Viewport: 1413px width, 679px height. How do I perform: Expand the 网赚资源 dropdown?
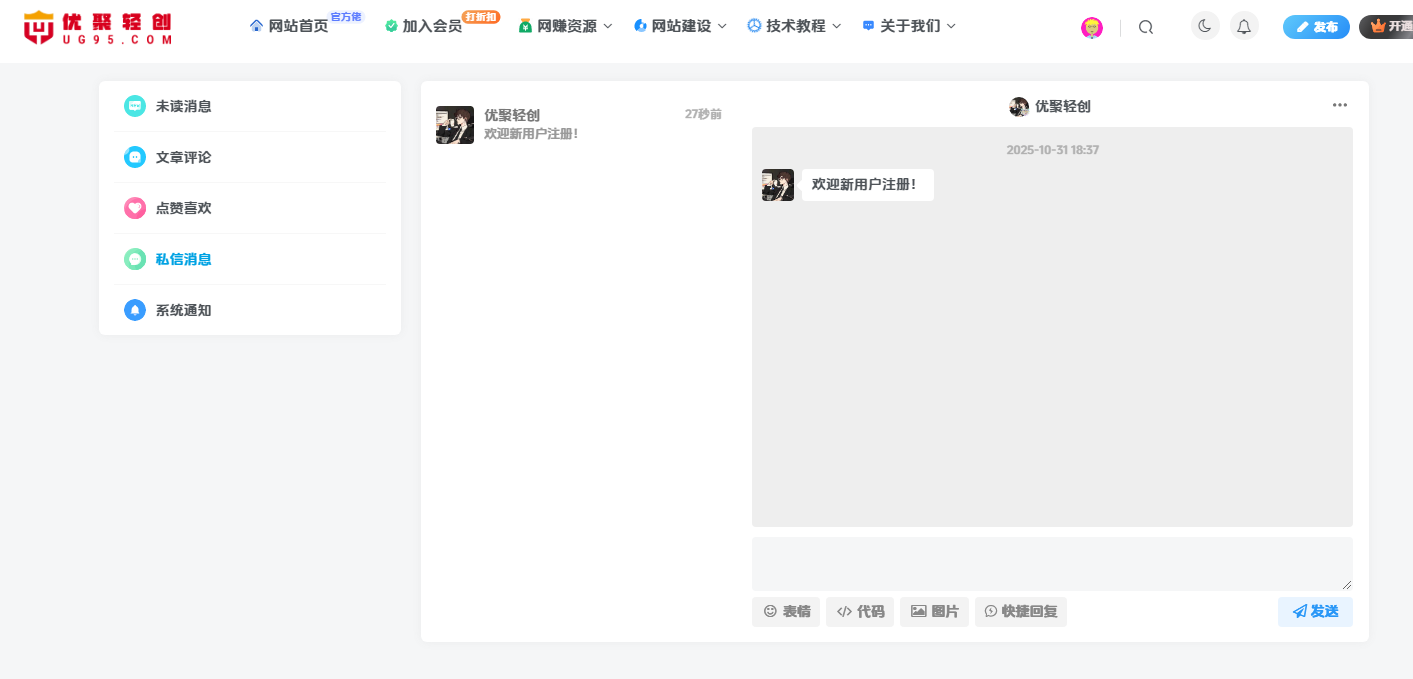[x=565, y=25]
